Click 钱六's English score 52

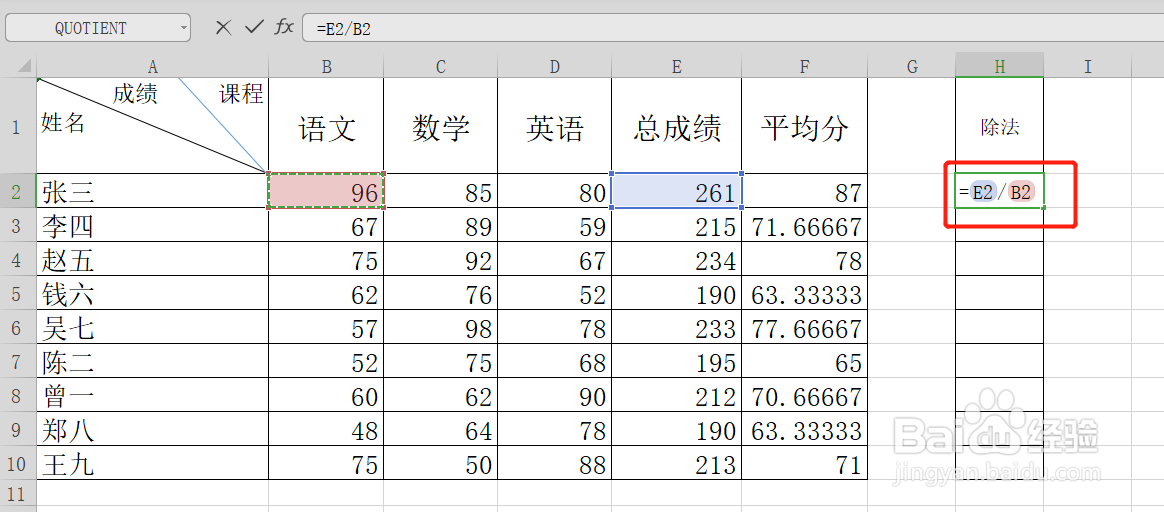[x=555, y=294]
